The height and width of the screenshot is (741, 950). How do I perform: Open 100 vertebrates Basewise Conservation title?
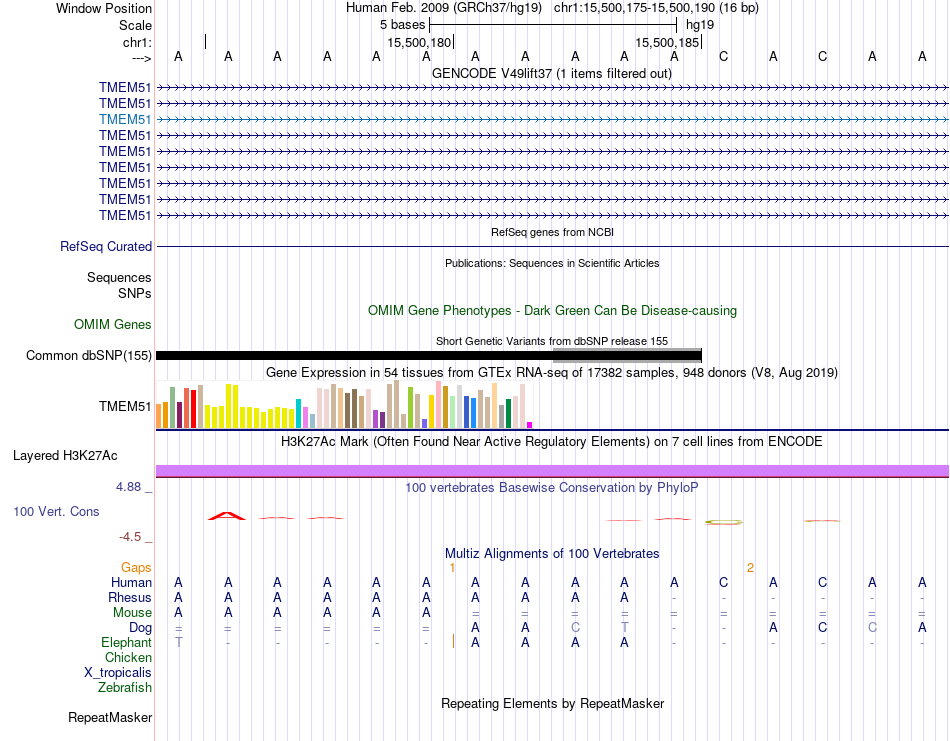pos(551,488)
